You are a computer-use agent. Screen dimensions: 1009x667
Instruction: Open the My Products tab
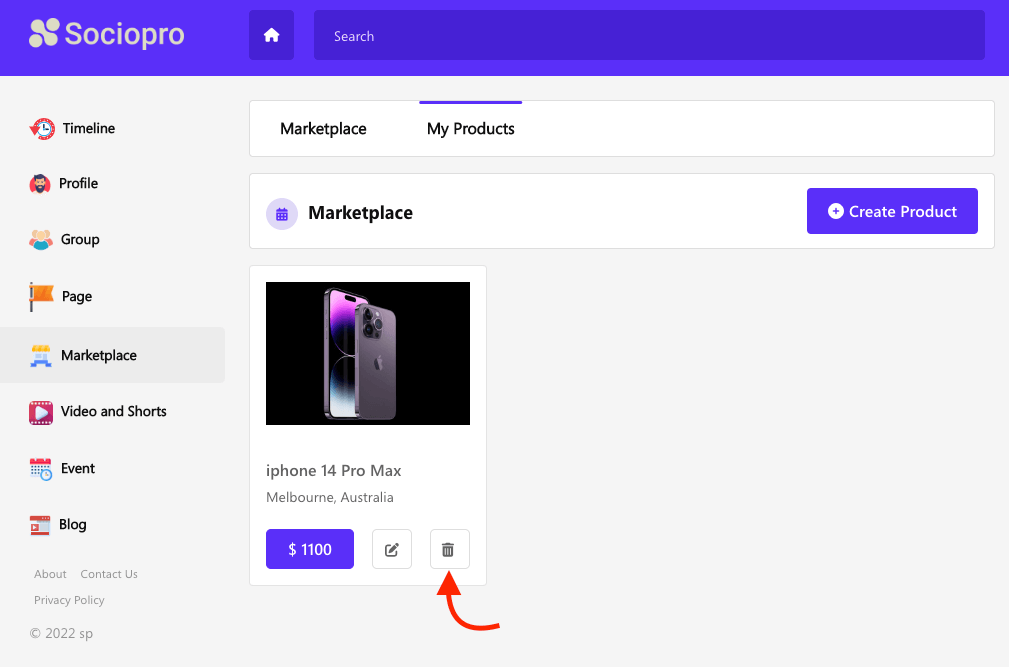pos(470,128)
